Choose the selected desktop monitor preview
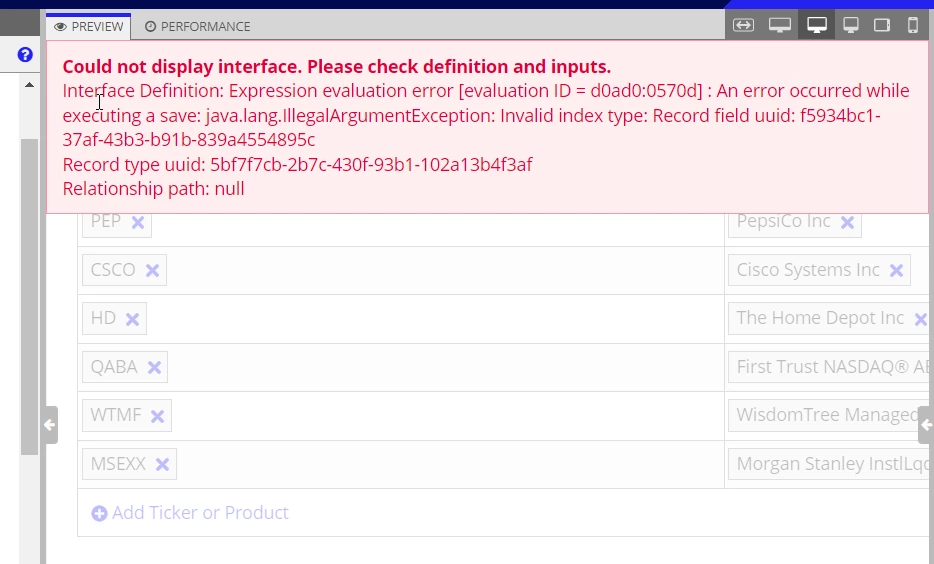934x564 pixels. [x=817, y=25]
